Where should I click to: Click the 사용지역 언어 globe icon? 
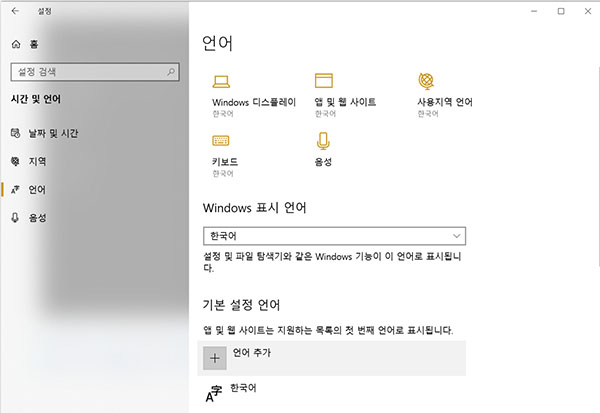tap(426, 81)
